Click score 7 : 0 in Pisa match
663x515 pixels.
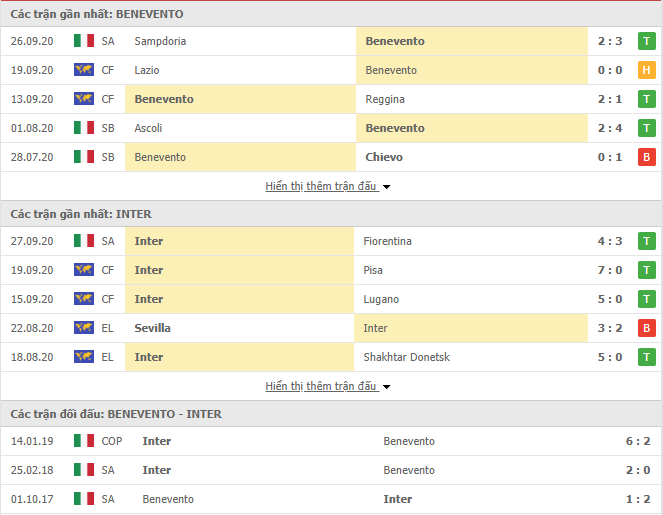[610, 270]
